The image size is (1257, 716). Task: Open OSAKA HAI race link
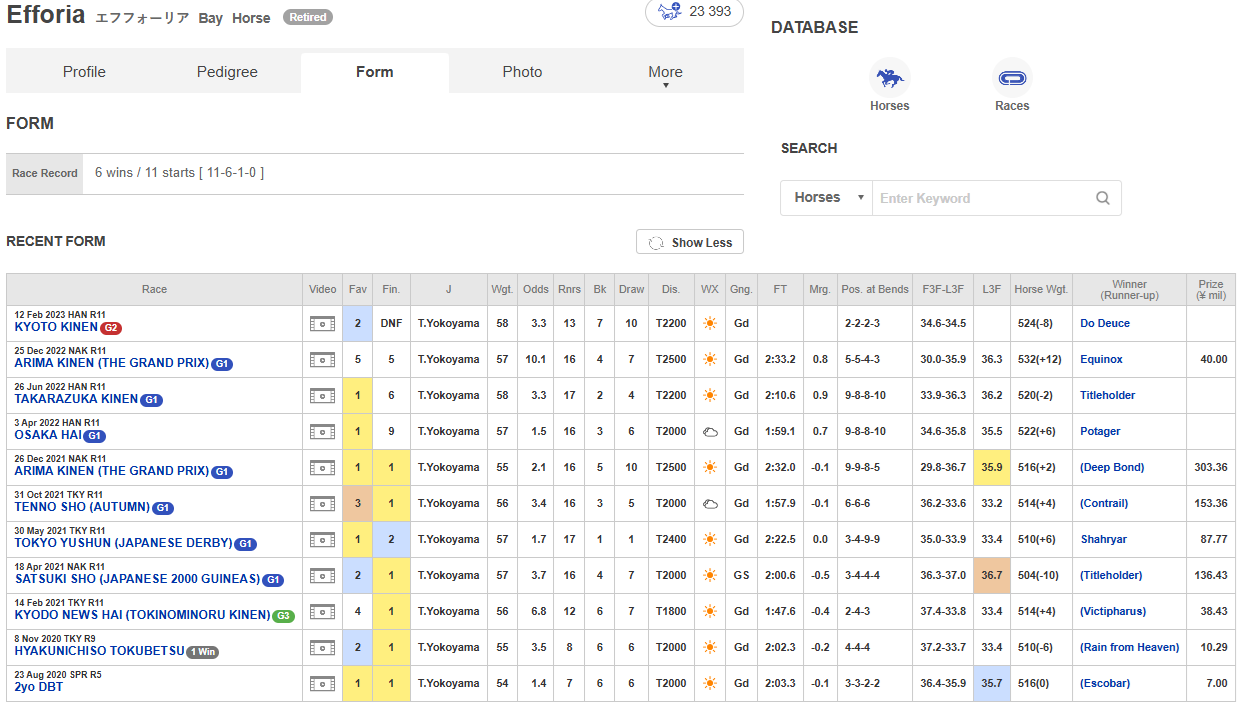pos(47,436)
